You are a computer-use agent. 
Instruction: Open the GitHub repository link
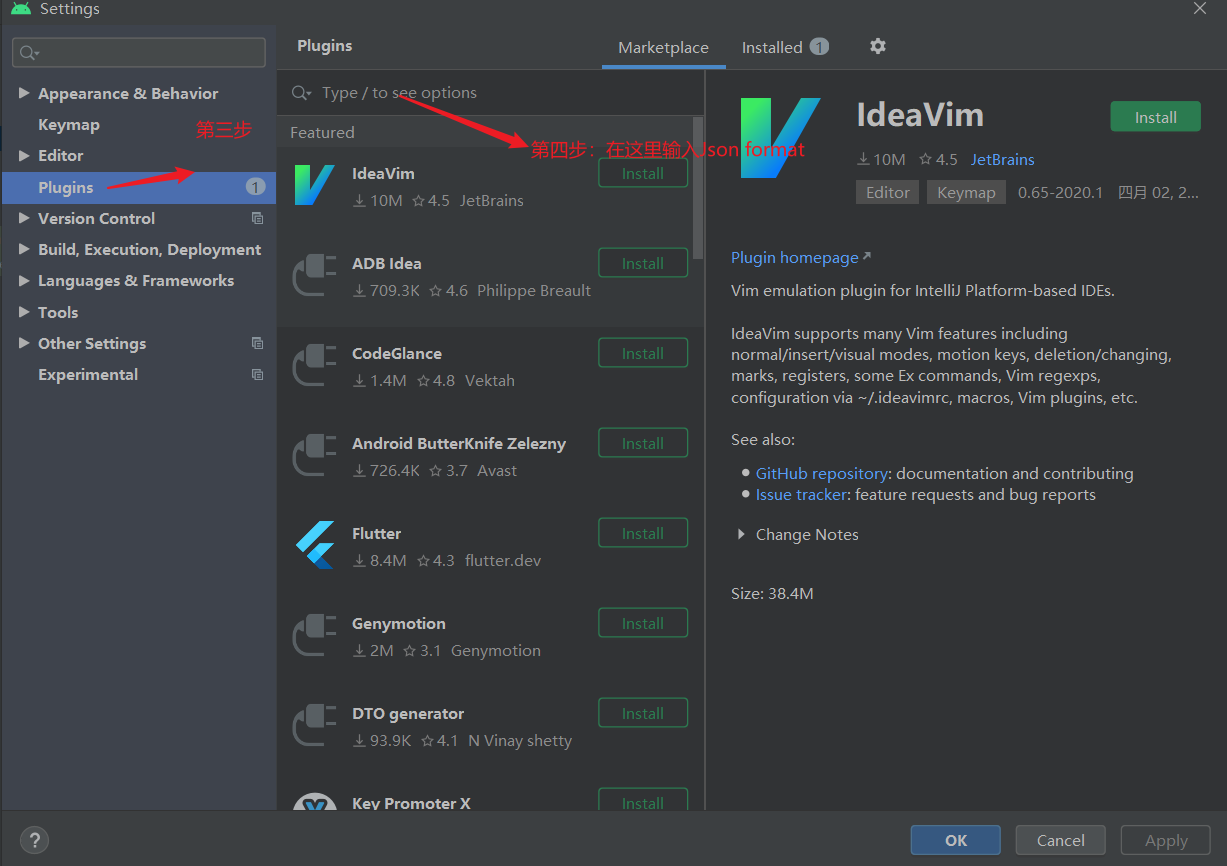(822, 473)
